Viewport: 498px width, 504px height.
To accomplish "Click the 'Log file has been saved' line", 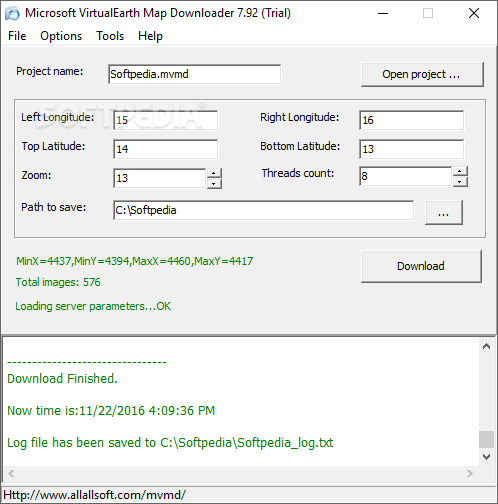I will (x=170, y=443).
